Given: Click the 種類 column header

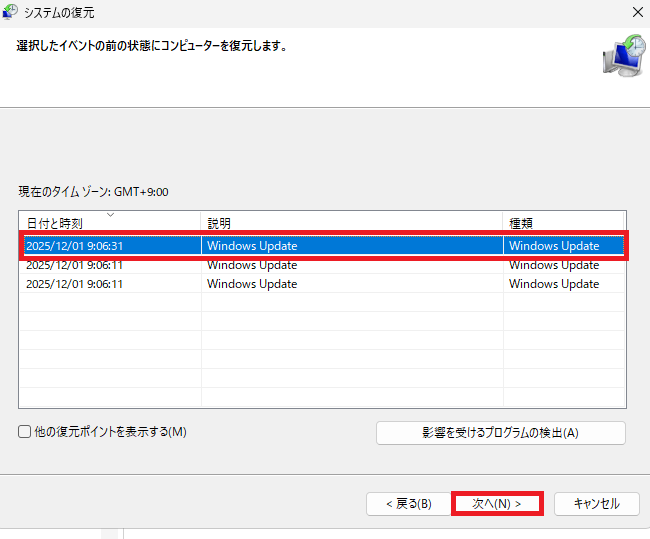Looking at the screenshot, I should click(x=520, y=224).
